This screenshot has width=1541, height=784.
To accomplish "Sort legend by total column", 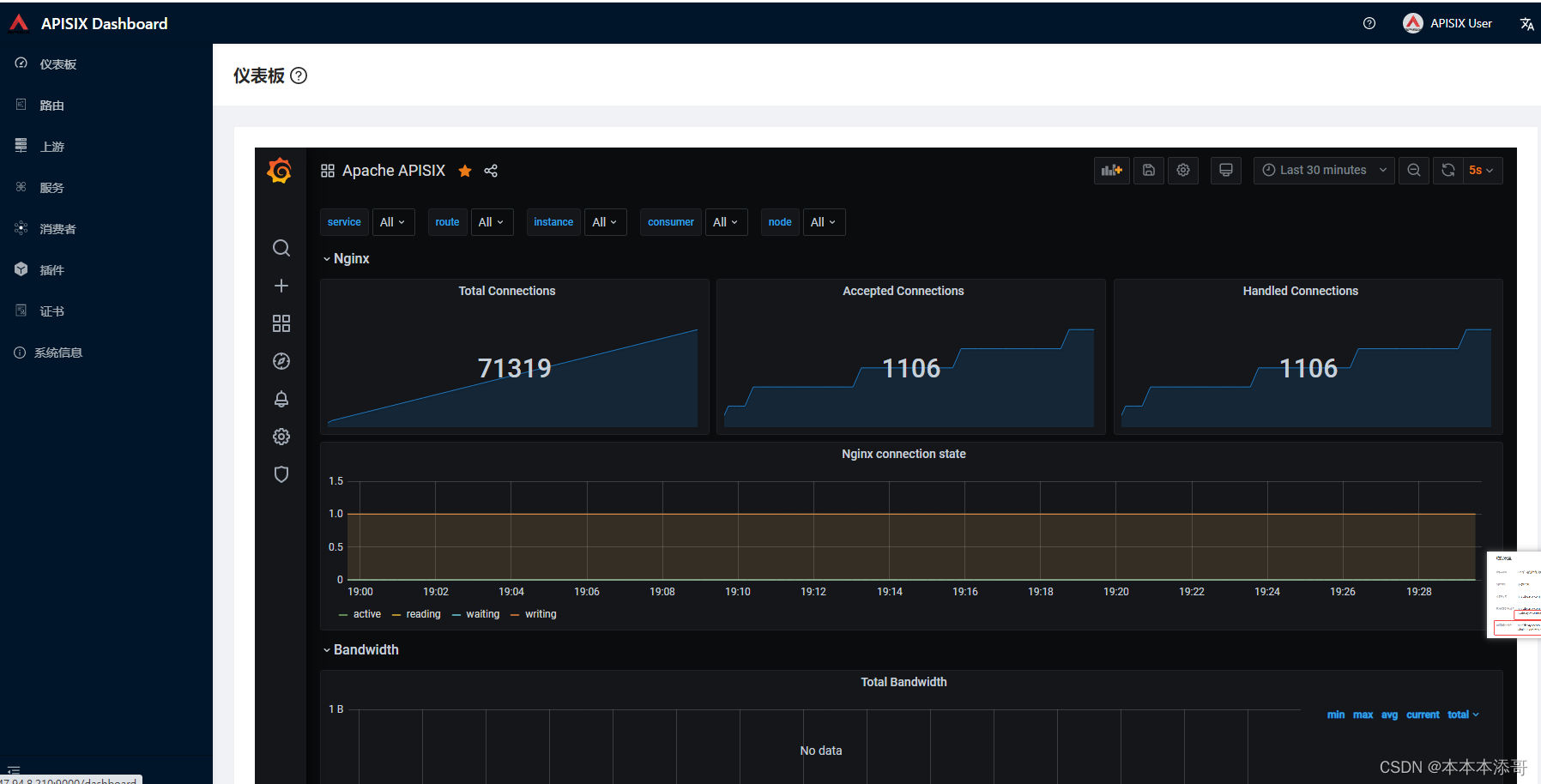I will [1463, 715].
